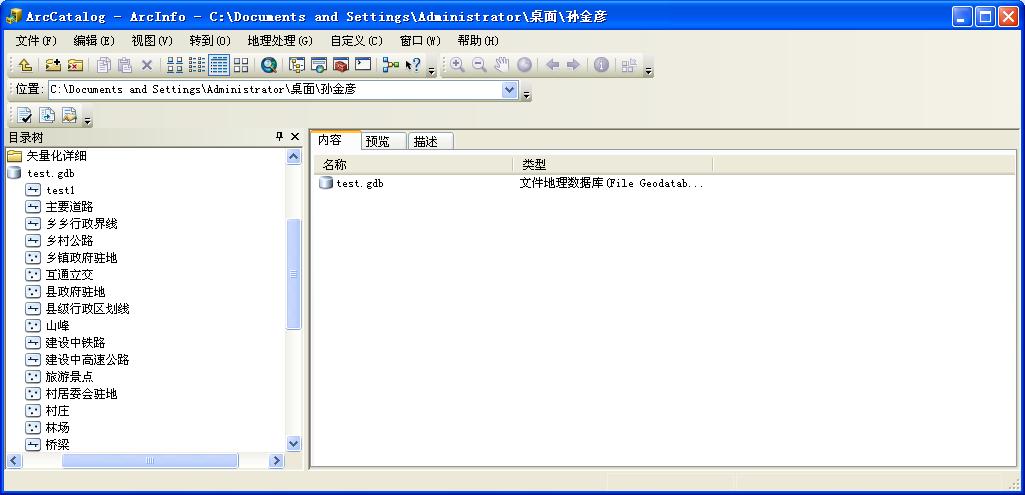Open Location toolbar options overflow arrow
This screenshot has width=1025, height=495.
527,95
